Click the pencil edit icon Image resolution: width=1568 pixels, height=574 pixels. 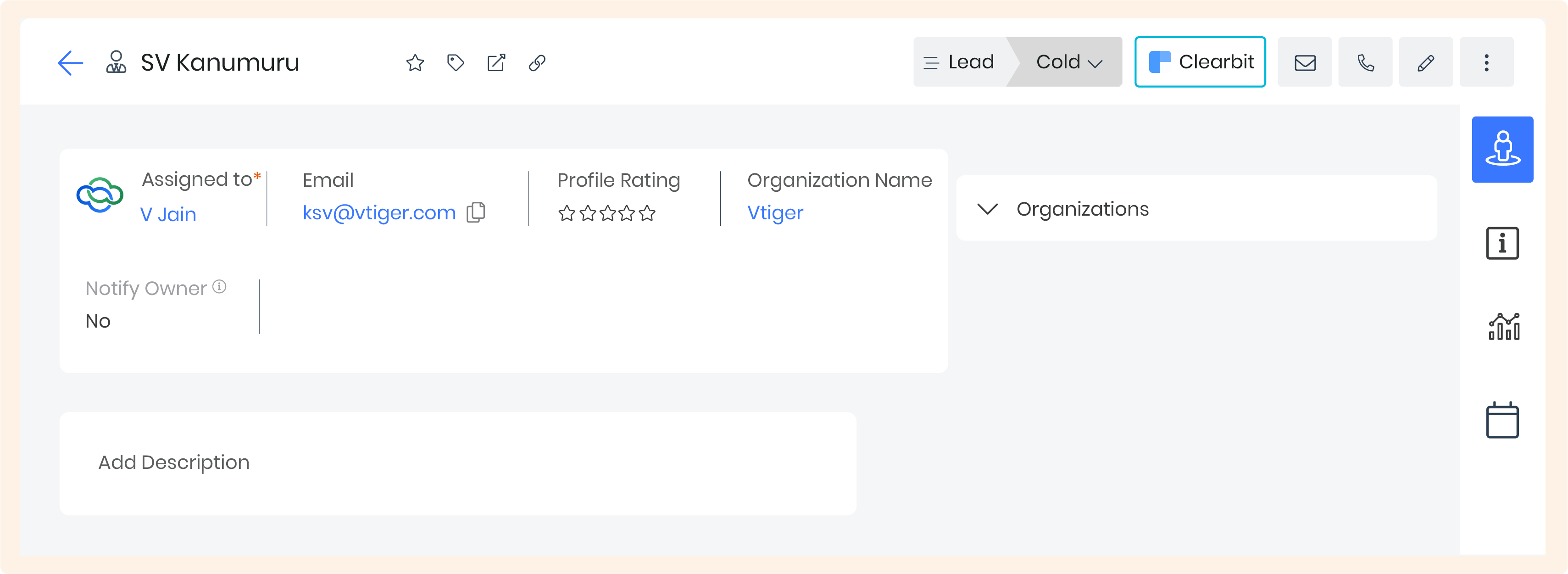pos(1426,62)
